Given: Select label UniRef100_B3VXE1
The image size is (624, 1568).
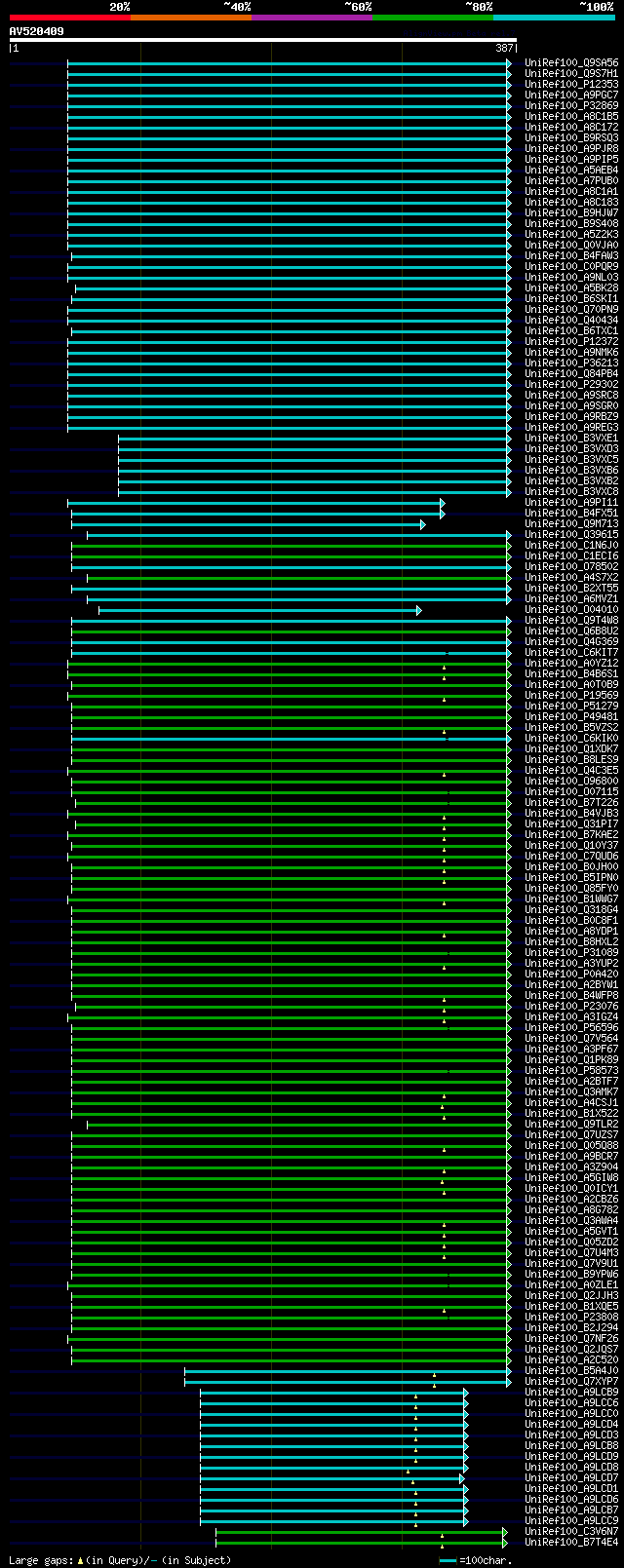Looking at the screenshot, I should [571, 438].
